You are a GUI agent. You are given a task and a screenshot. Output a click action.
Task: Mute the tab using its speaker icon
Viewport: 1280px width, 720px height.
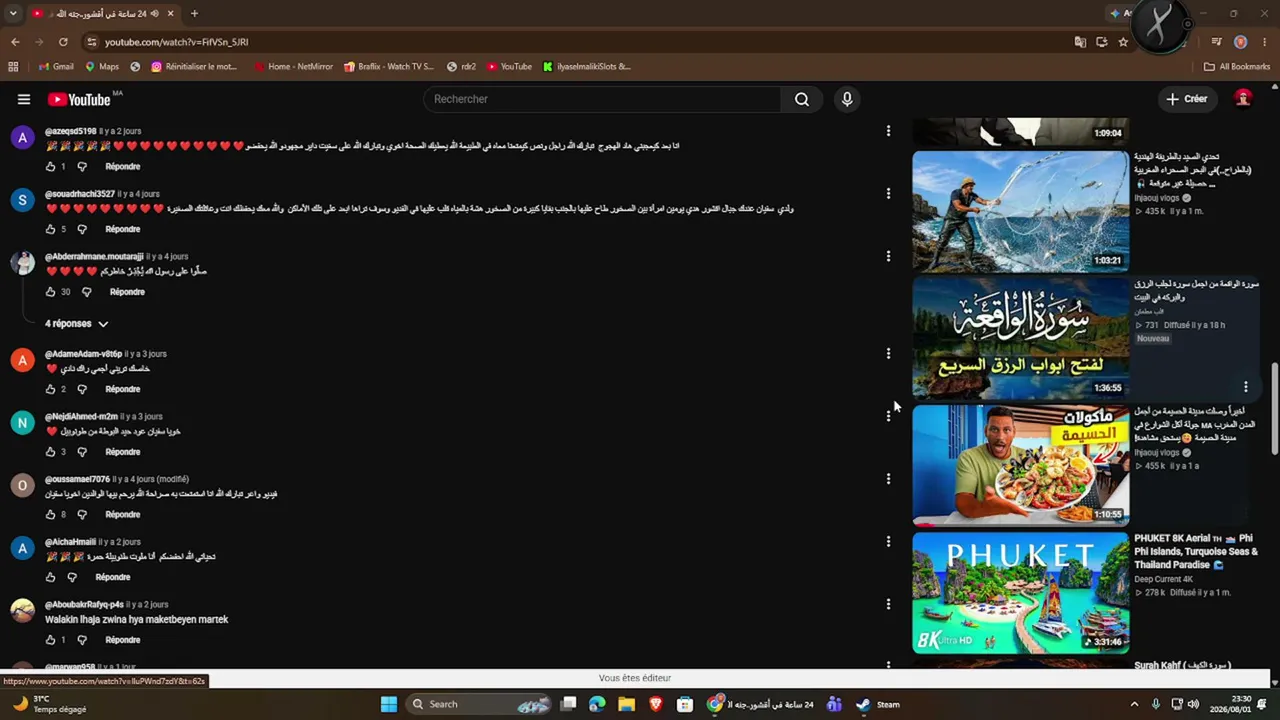click(x=154, y=14)
